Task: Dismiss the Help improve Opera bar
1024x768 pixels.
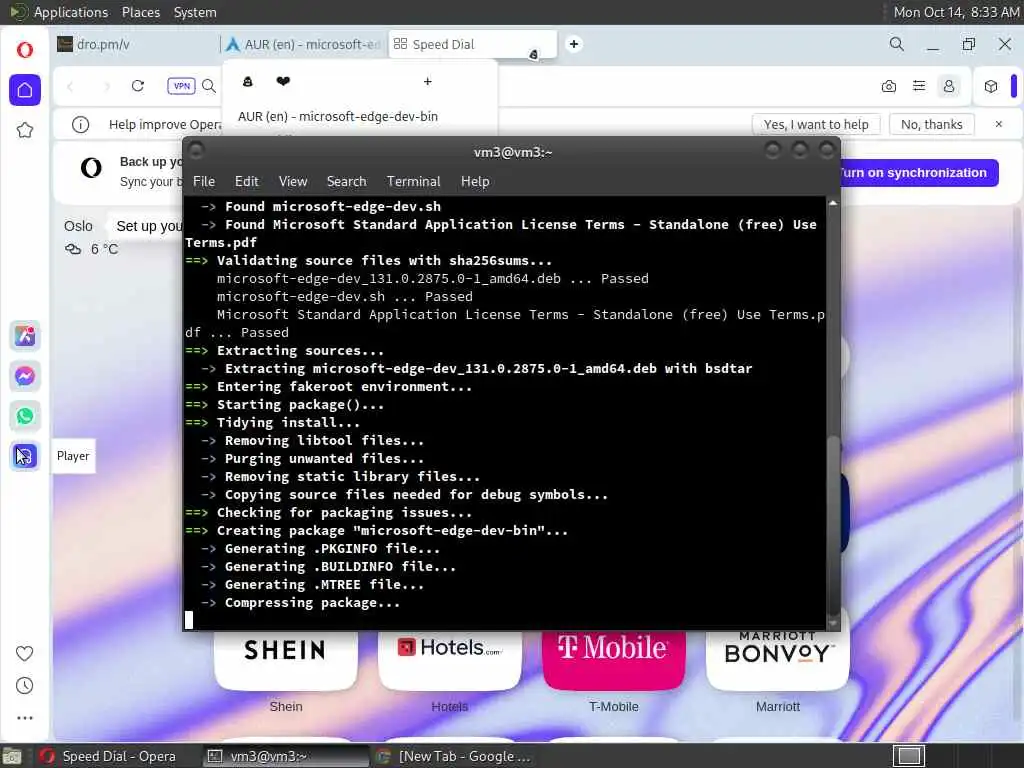Action: [999, 124]
